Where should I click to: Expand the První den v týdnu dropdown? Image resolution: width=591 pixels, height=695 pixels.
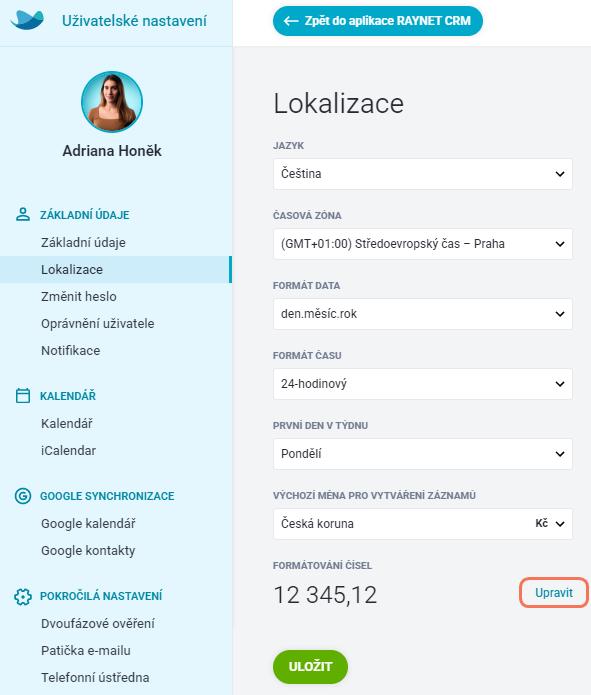point(423,454)
